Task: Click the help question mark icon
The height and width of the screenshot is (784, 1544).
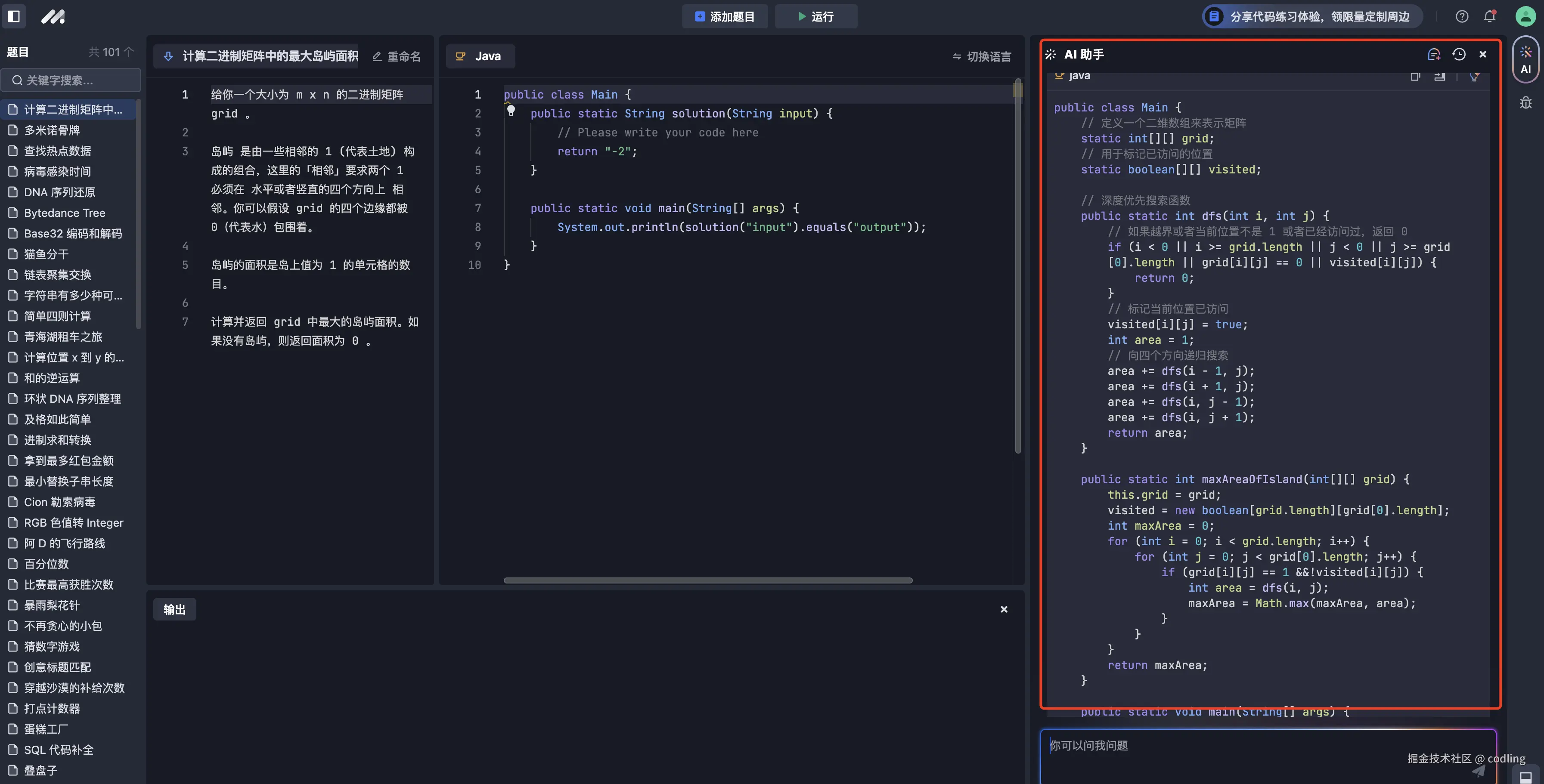Action: click(x=1462, y=16)
